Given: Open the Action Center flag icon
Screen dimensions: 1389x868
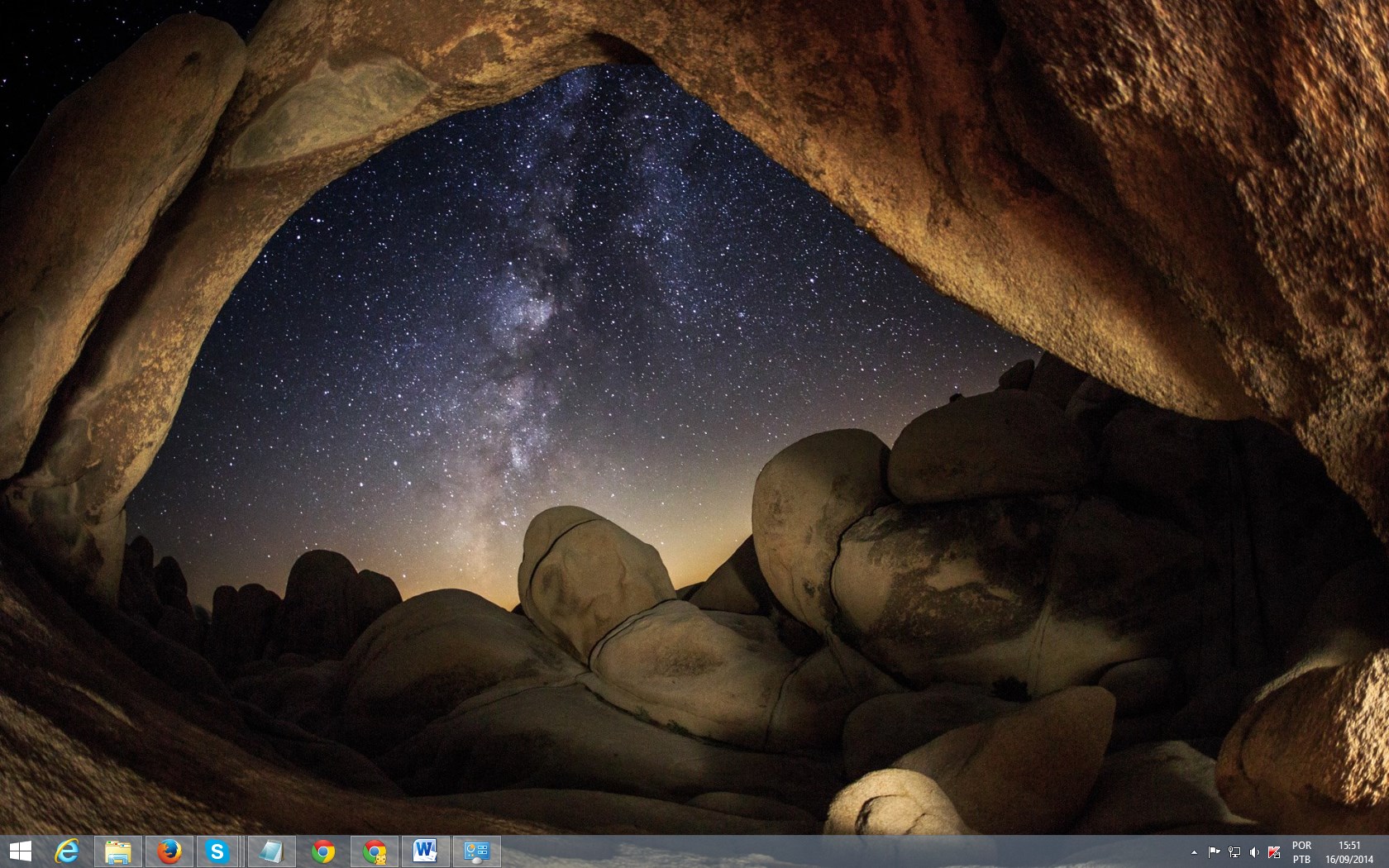Looking at the screenshot, I should click(1215, 852).
